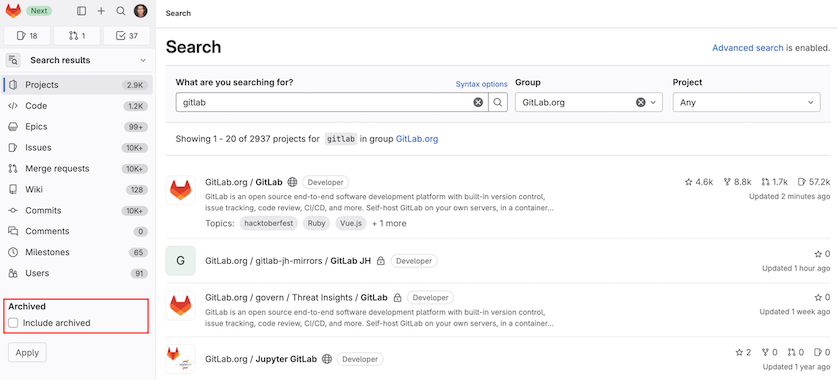Clear the GitLab.org group filter
This screenshot has height=380, width=838.
point(640,103)
